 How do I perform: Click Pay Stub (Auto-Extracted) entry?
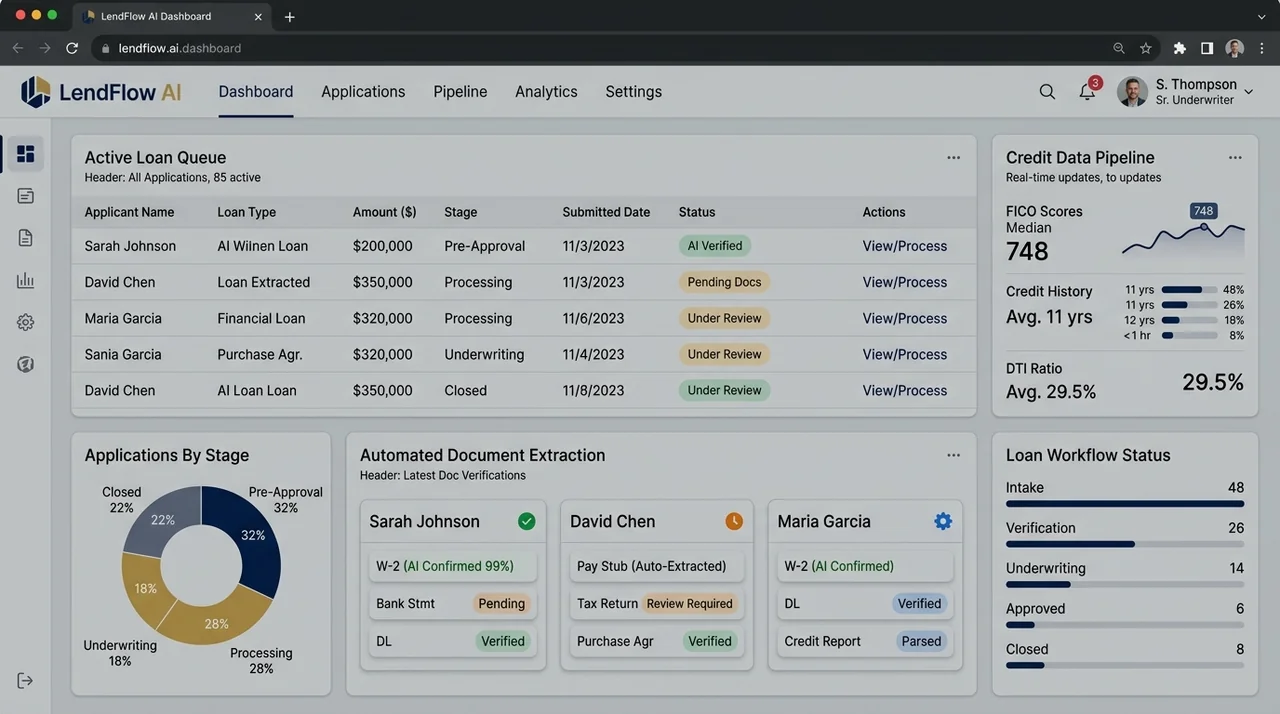(657, 566)
